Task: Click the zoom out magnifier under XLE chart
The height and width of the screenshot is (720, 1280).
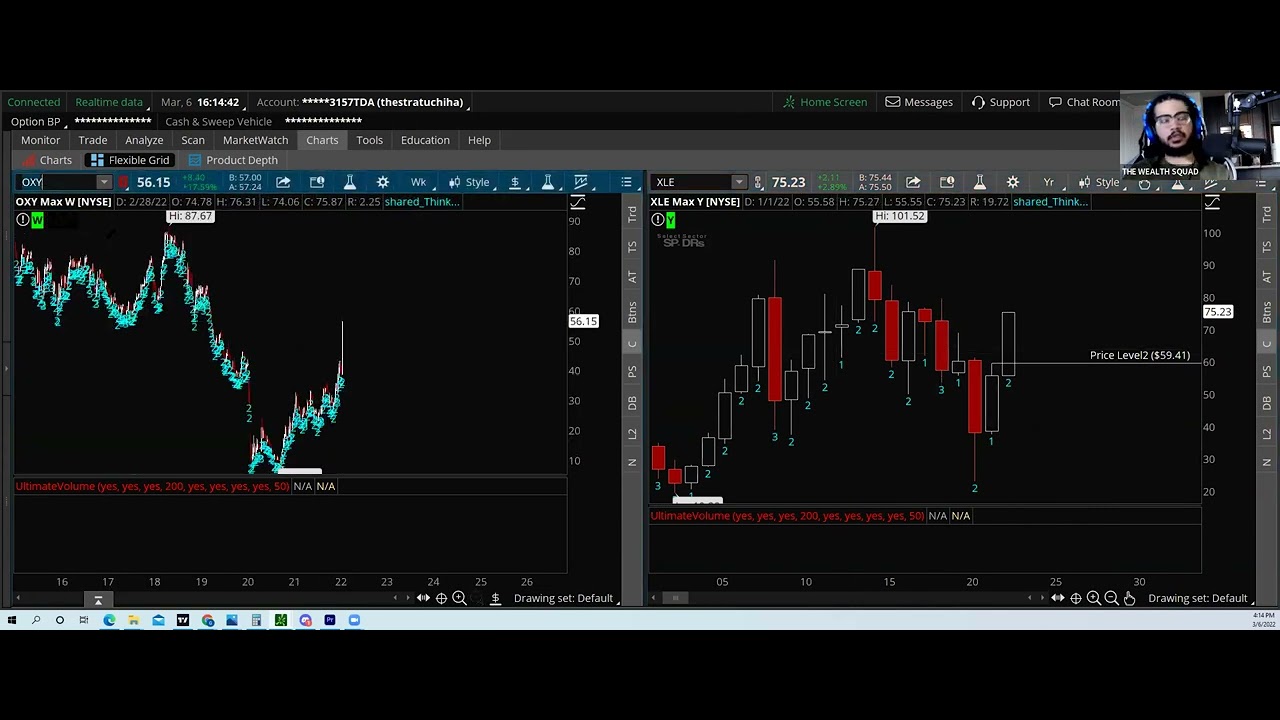Action: [x=1111, y=598]
